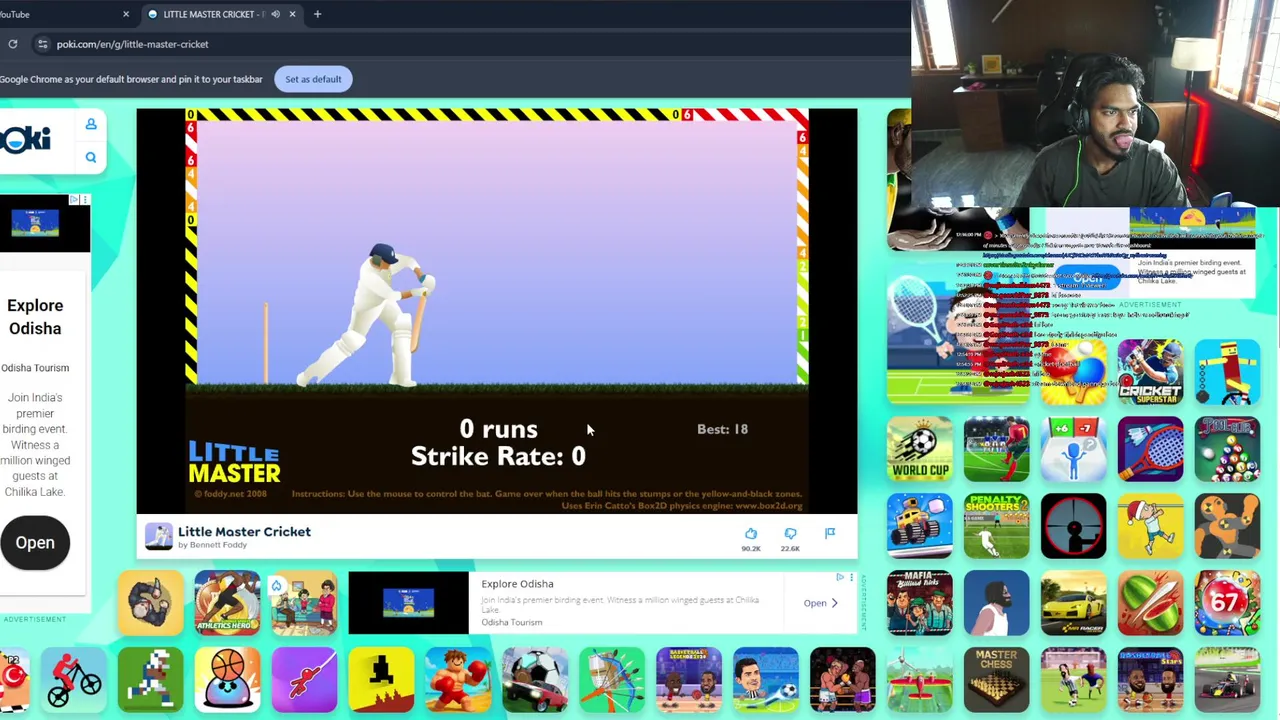Open the pixel cricket batsman game
Viewport: 1280px width, 720px height.
(x=151, y=680)
